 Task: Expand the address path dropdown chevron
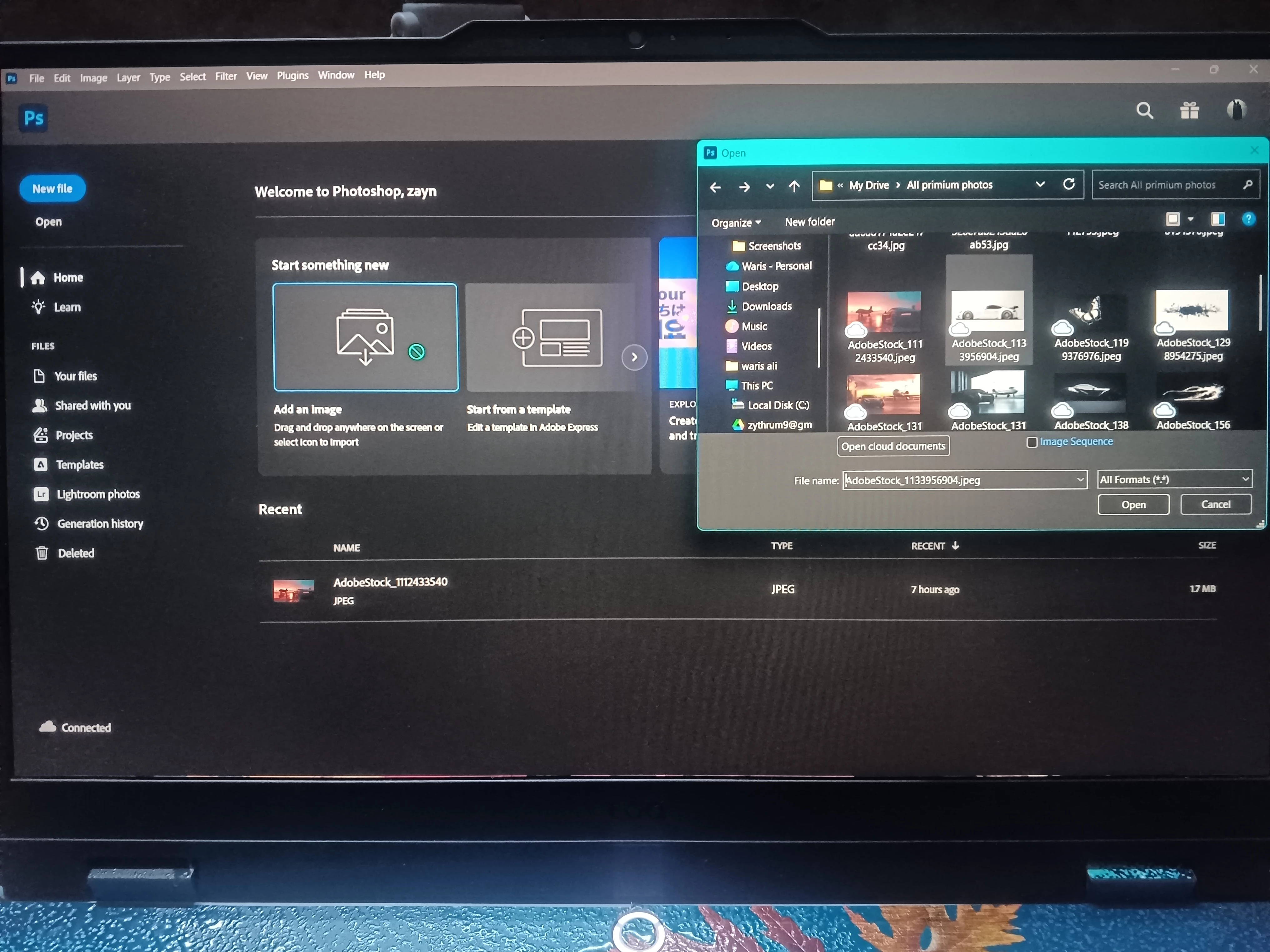tap(1040, 185)
